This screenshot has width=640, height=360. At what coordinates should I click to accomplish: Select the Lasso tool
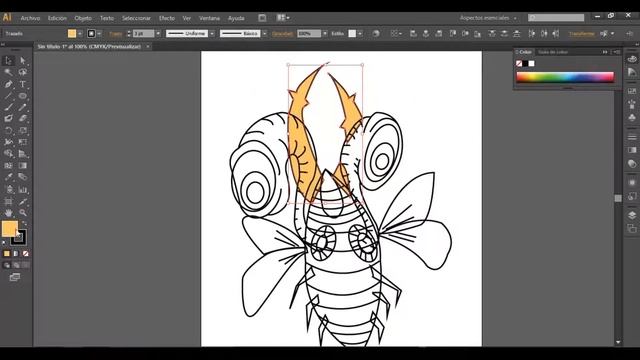(23, 72)
